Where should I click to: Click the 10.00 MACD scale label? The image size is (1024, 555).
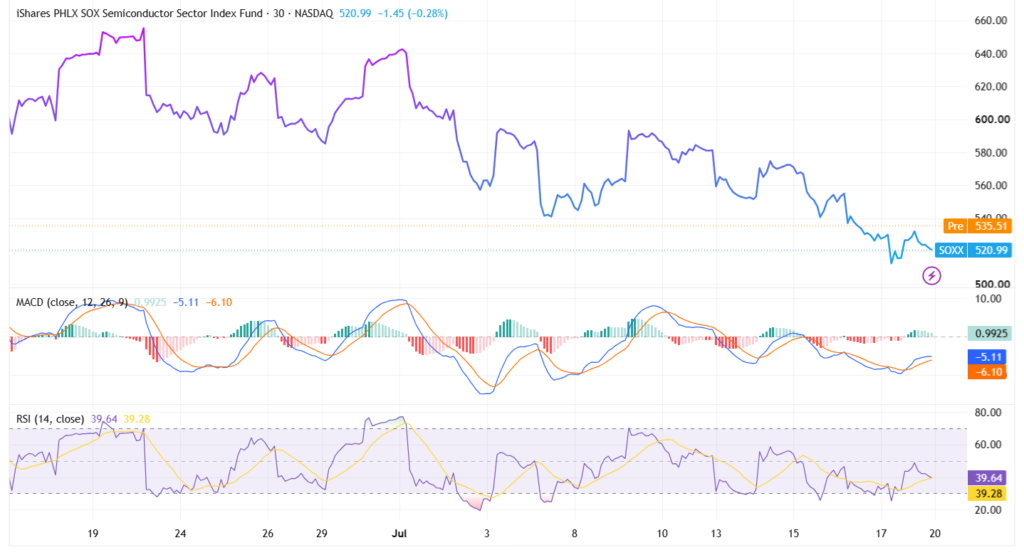pos(987,299)
